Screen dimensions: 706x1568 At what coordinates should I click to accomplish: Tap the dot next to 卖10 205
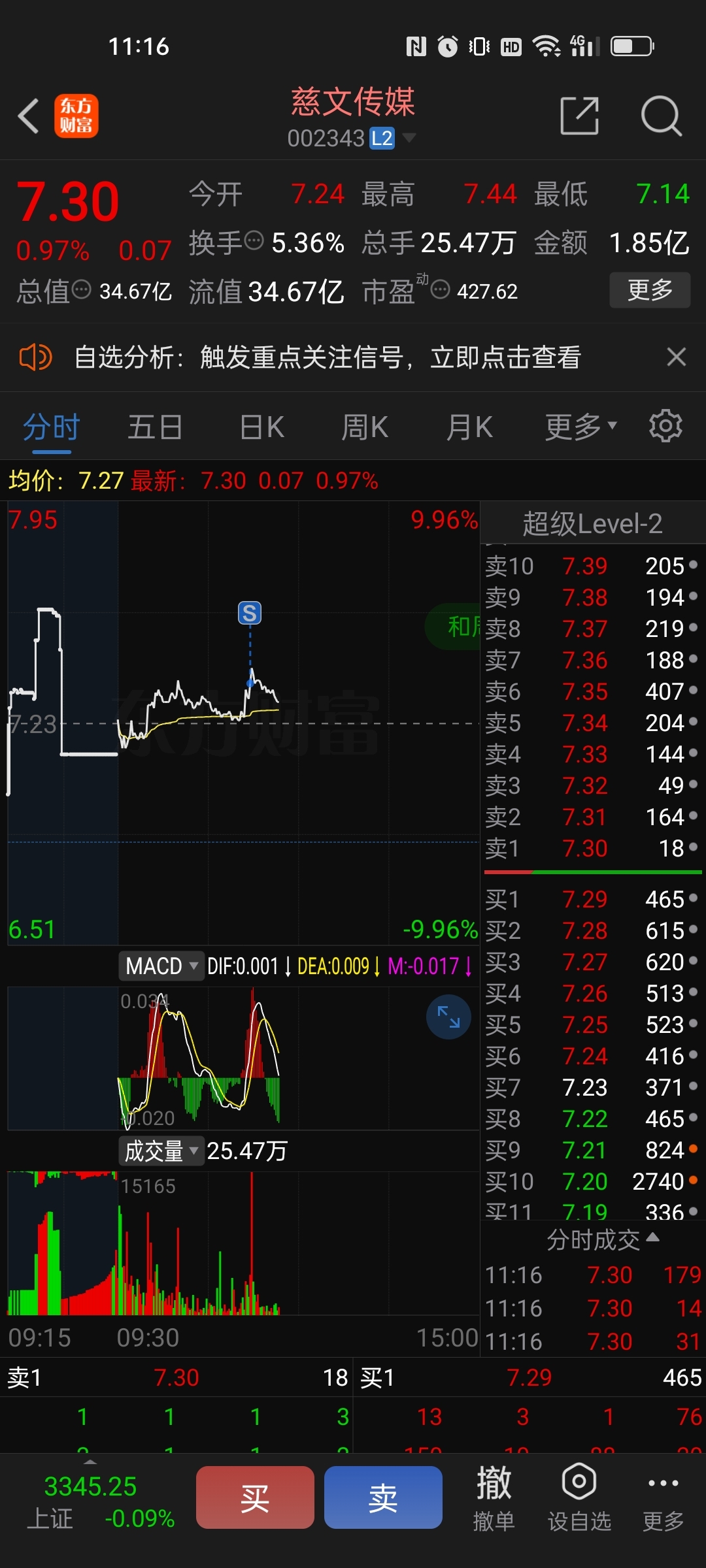tap(694, 564)
